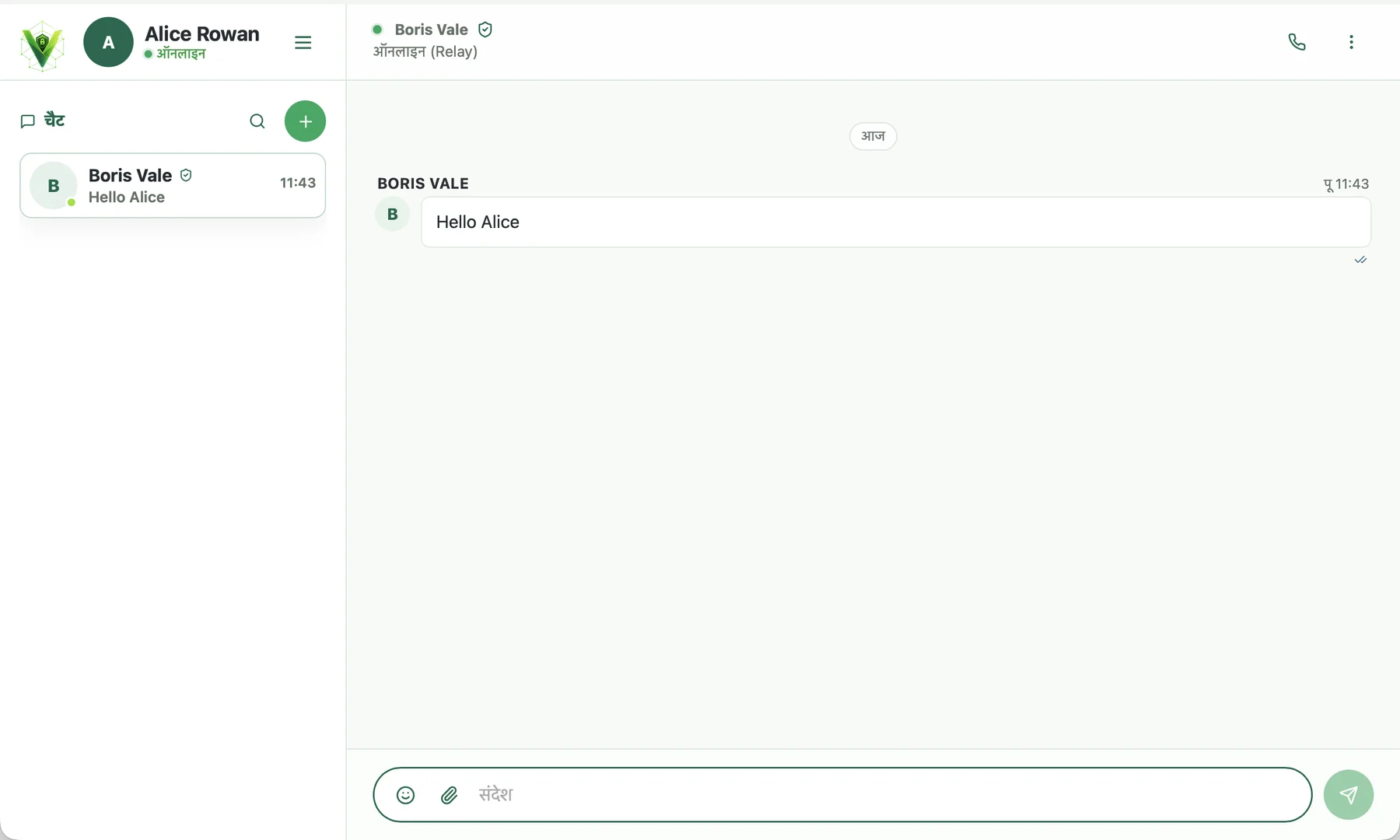The height and width of the screenshot is (840, 1400).
Task: Open the Boris Vale chat in sidebar
Action: tap(173, 186)
